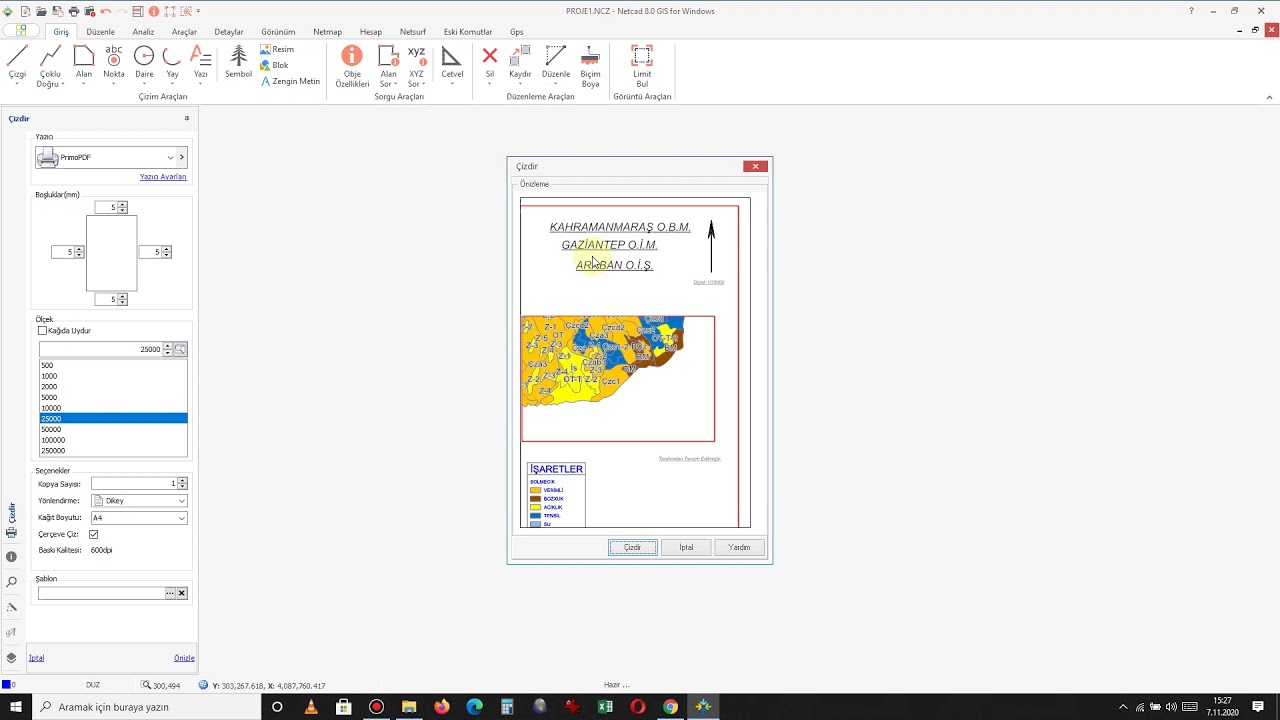The height and width of the screenshot is (720, 1280).
Task: Click the Önizle link in the side panel
Action: (x=184, y=658)
